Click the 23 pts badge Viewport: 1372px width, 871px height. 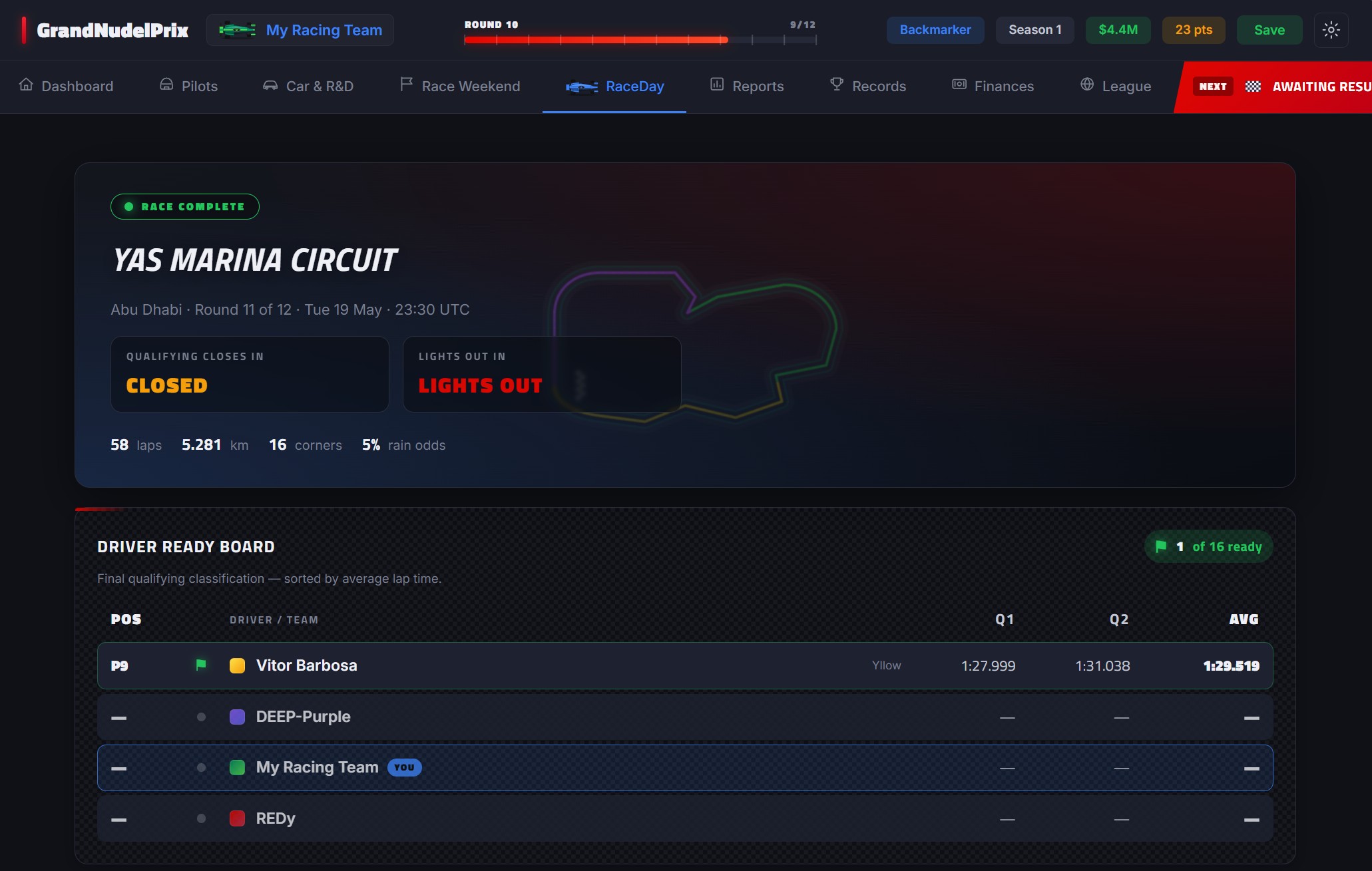[1194, 30]
